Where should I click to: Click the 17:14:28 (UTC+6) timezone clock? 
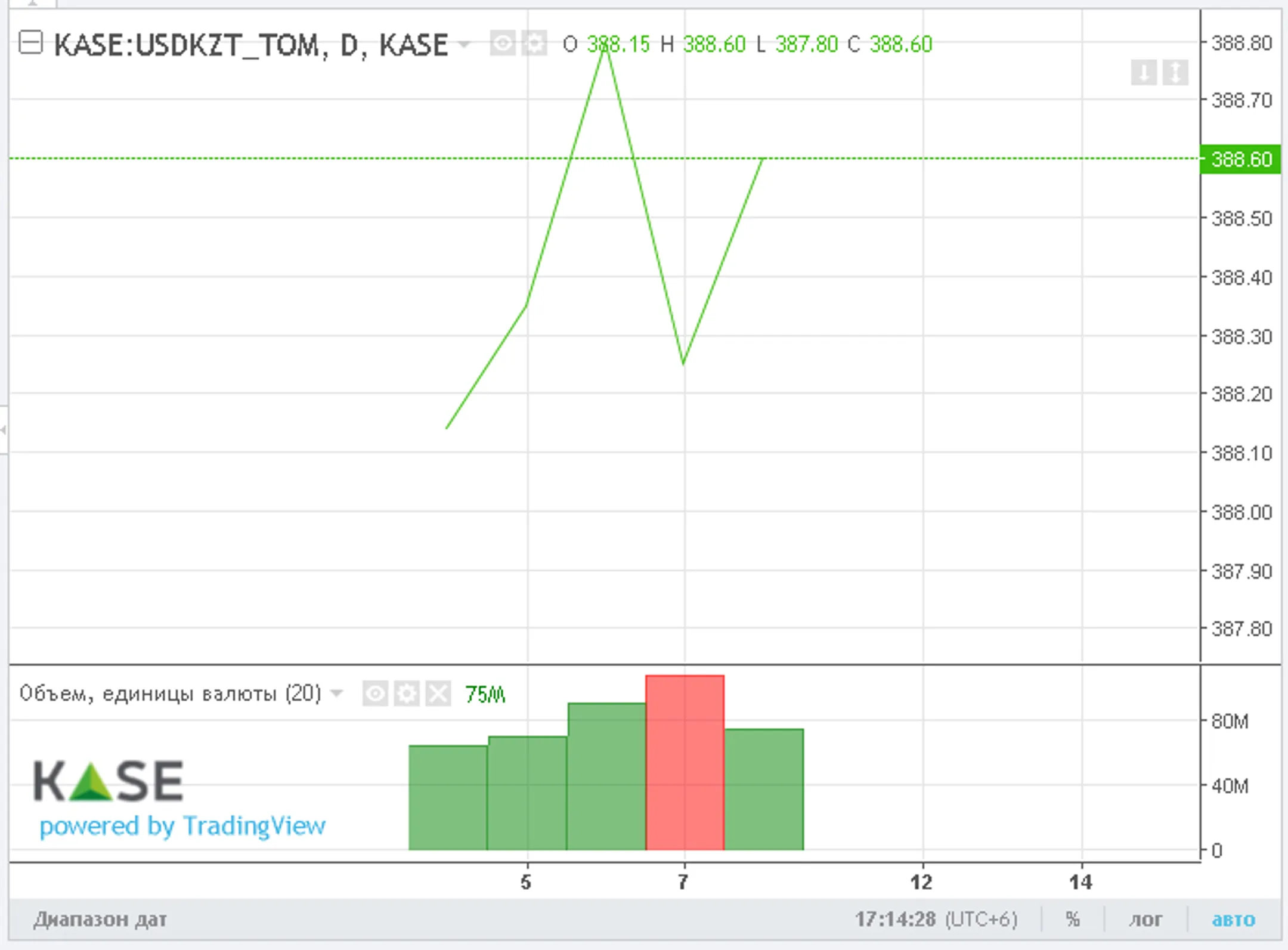(936, 919)
